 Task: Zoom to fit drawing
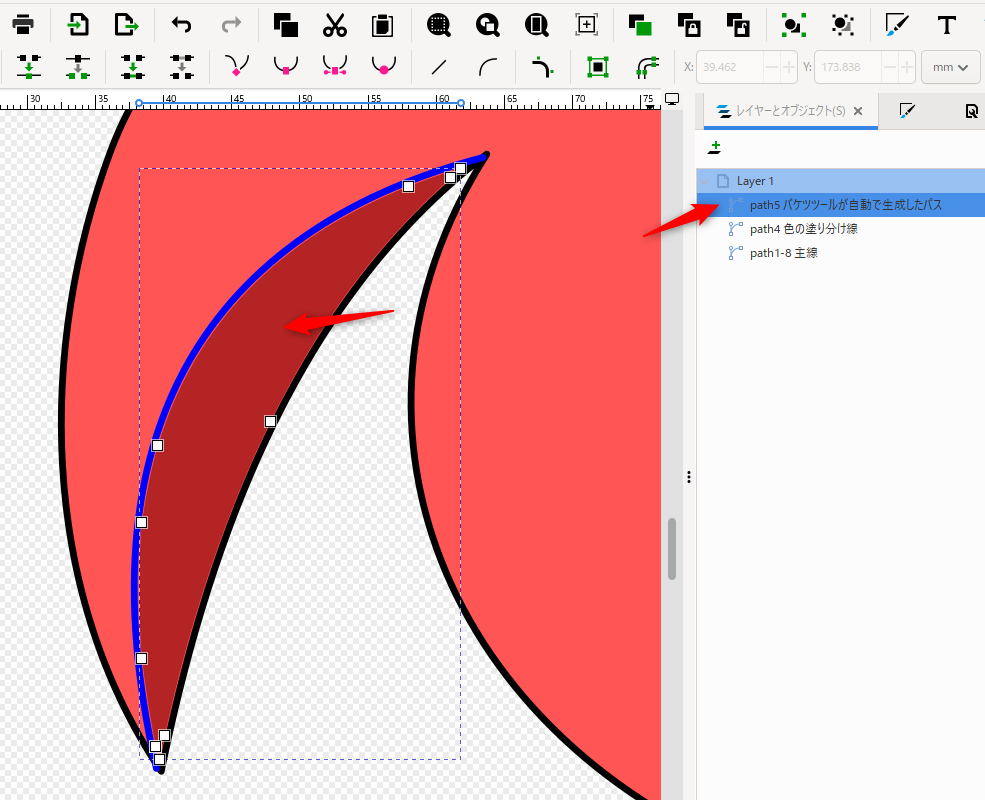(x=487, y=25)
